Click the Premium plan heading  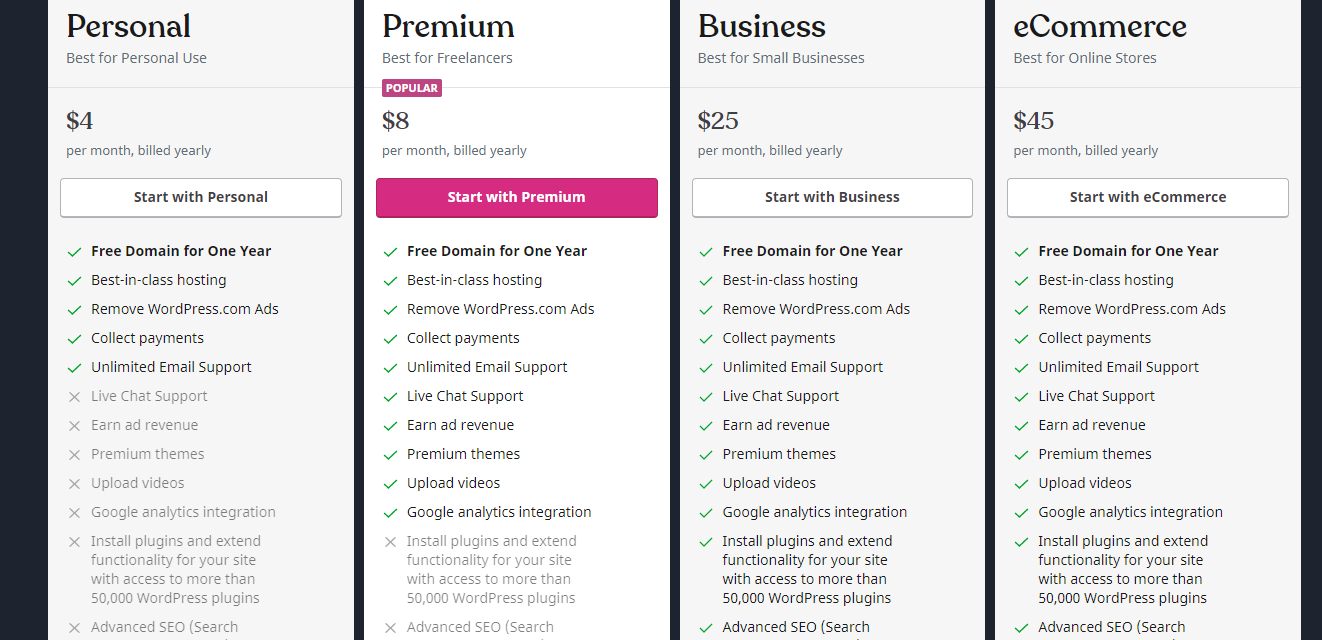tap(448, 26)
